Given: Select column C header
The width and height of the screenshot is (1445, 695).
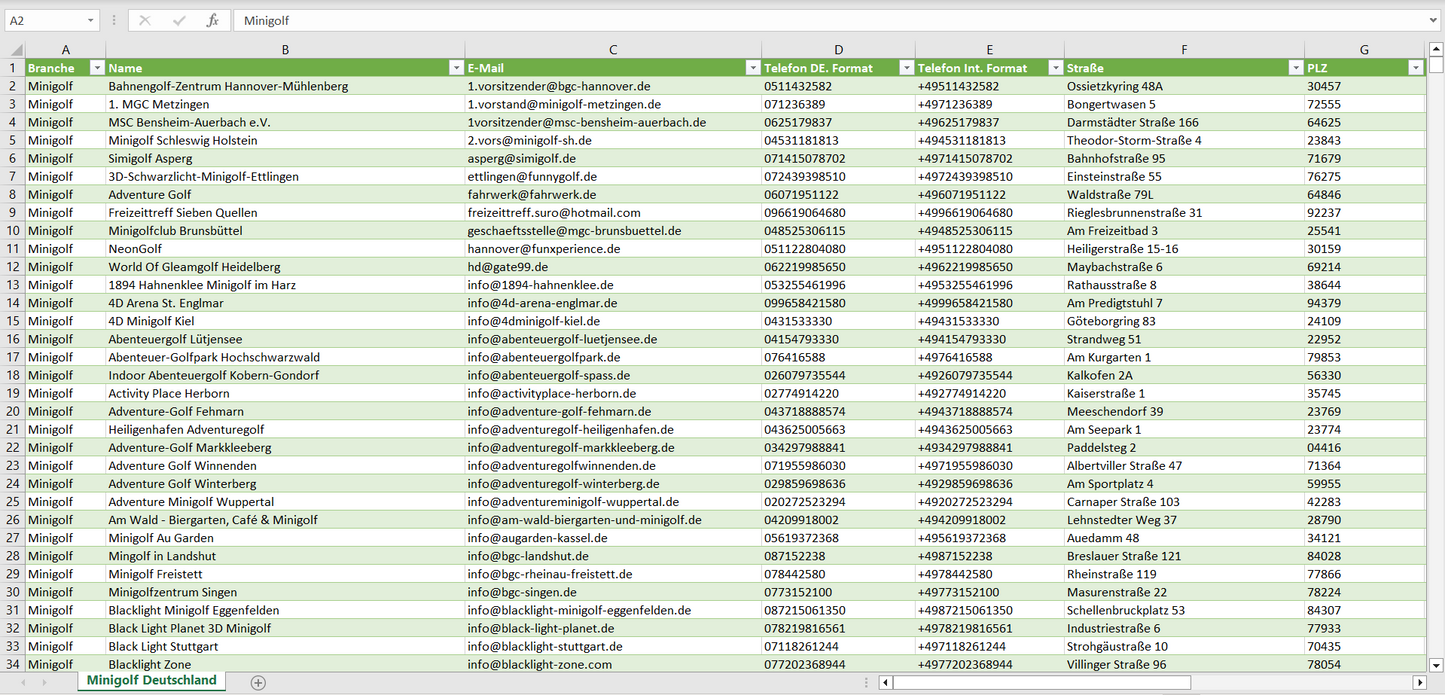Looking at the screenshot, I should tap(612, 50).
